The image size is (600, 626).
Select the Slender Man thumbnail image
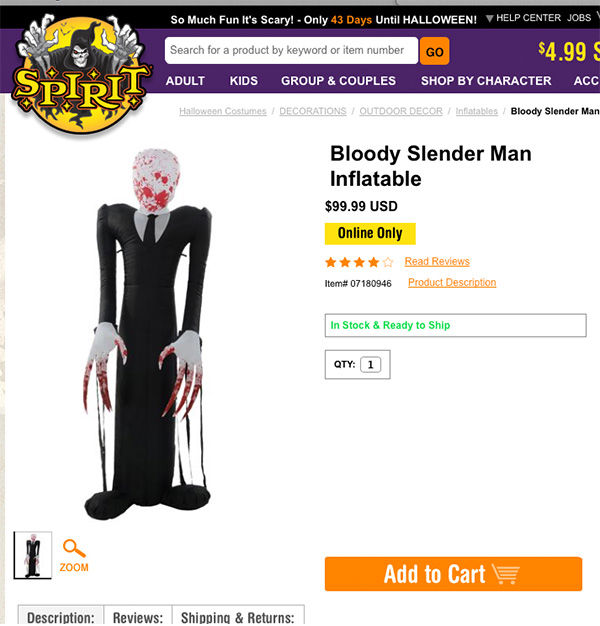[33, 555]
